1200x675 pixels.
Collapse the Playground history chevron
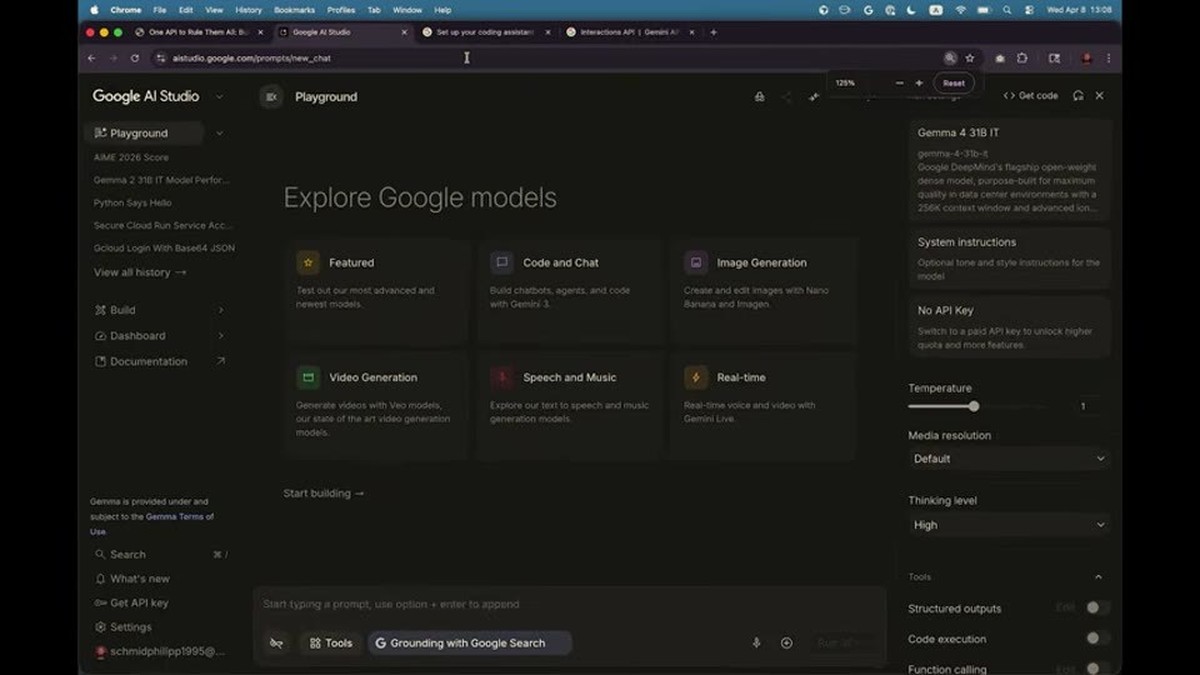220,133
